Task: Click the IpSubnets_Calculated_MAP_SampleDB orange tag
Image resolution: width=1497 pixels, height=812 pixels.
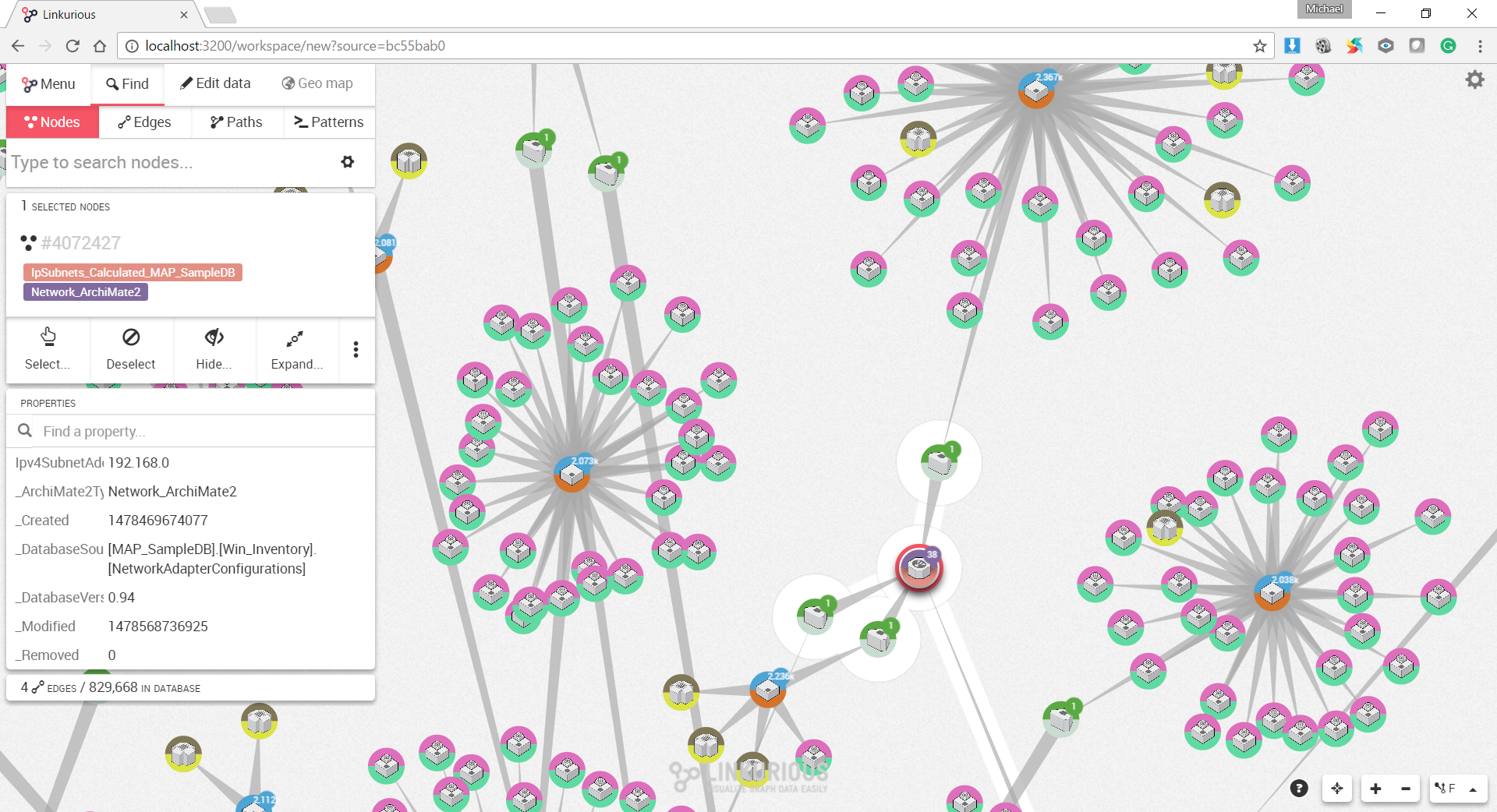Action: [133, 273]
